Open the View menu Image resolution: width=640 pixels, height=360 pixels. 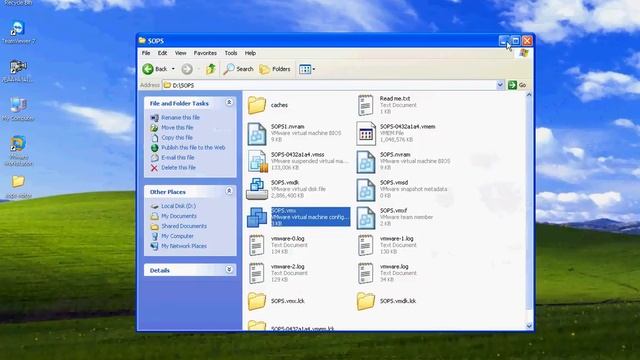point(180,53)
